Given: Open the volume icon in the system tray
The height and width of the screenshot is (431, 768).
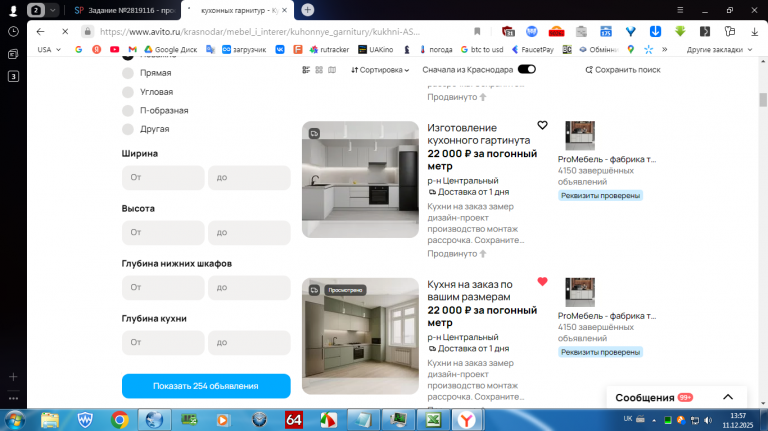Looking at the screenshot, I should pyautogui.click(x=708, y=420).
